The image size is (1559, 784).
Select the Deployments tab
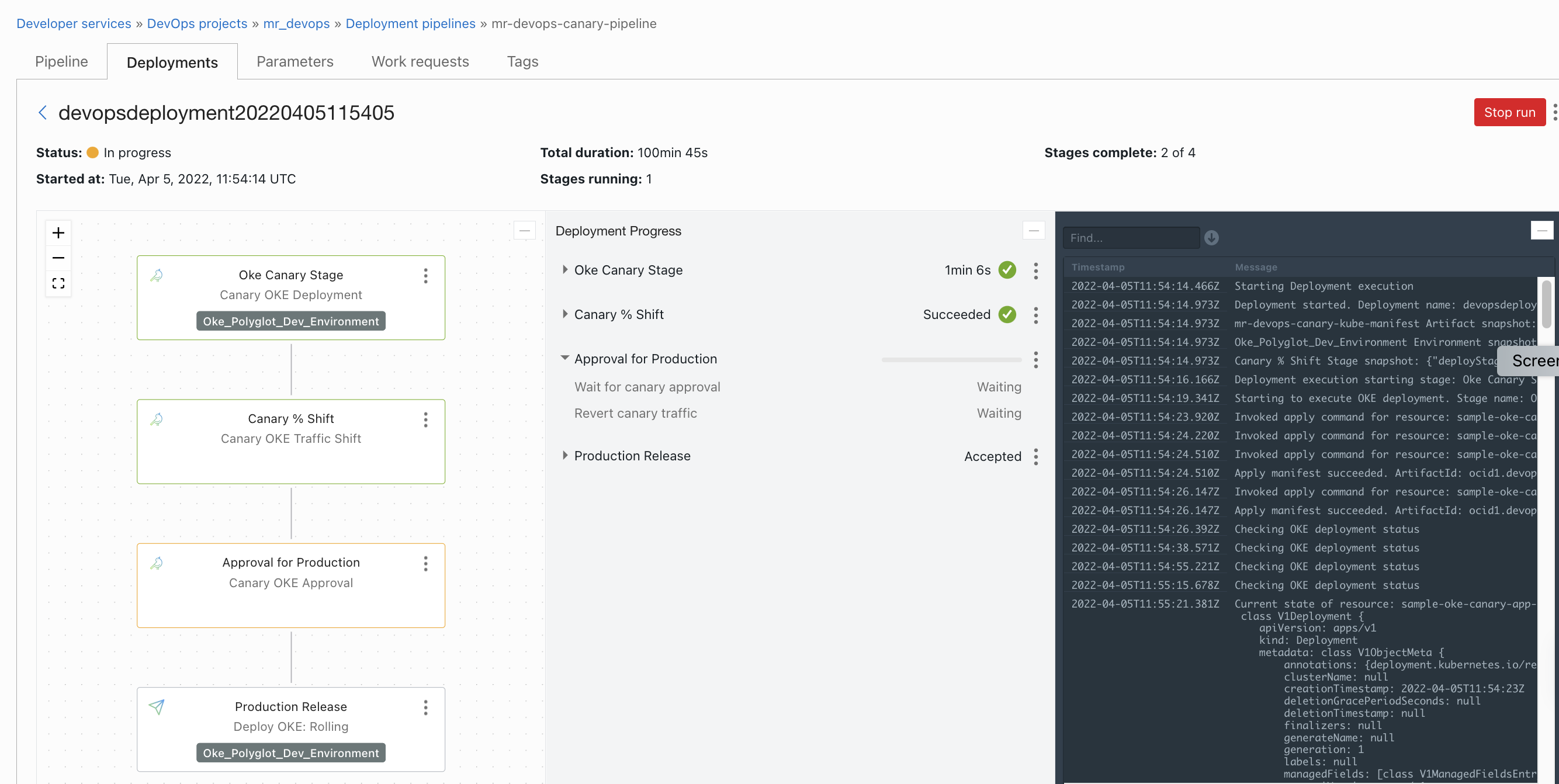coord(172,63)
